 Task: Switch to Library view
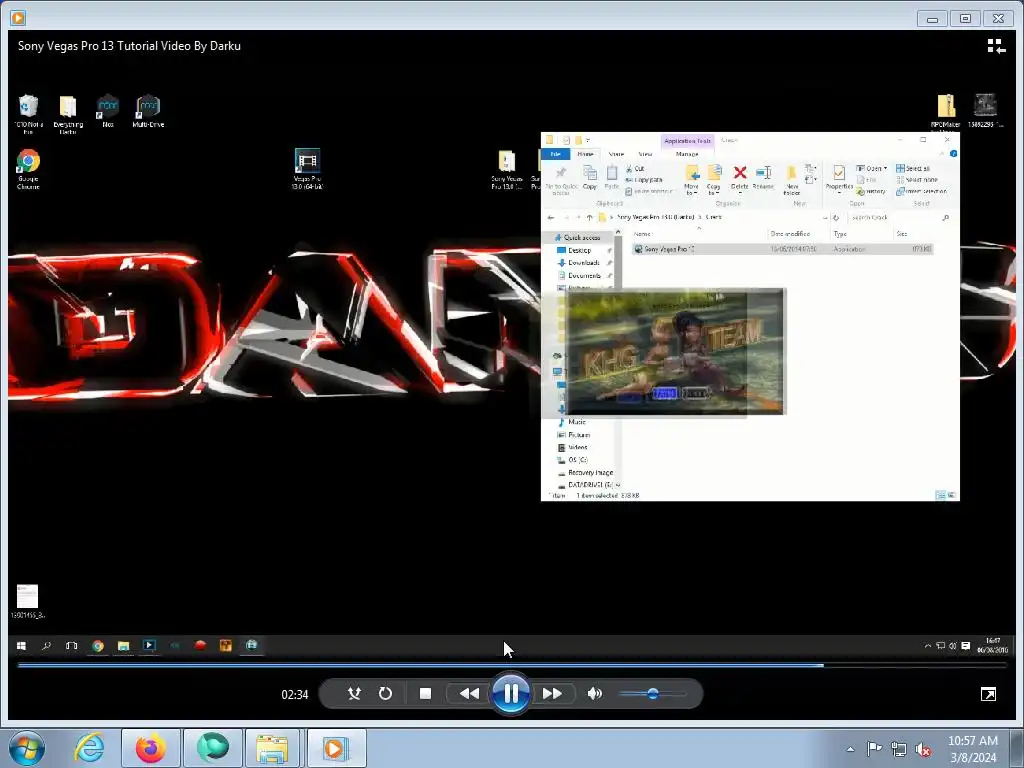996,46
